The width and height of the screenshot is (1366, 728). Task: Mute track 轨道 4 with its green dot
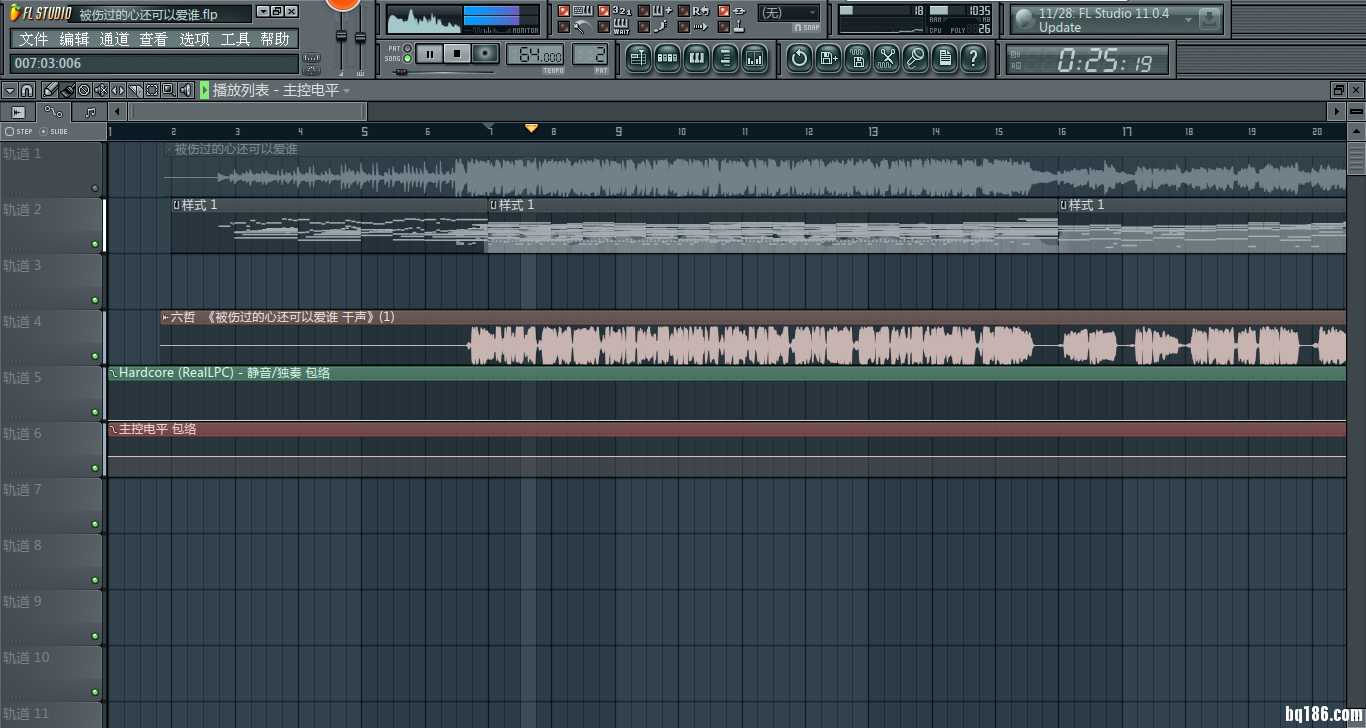tap(95, 356)
